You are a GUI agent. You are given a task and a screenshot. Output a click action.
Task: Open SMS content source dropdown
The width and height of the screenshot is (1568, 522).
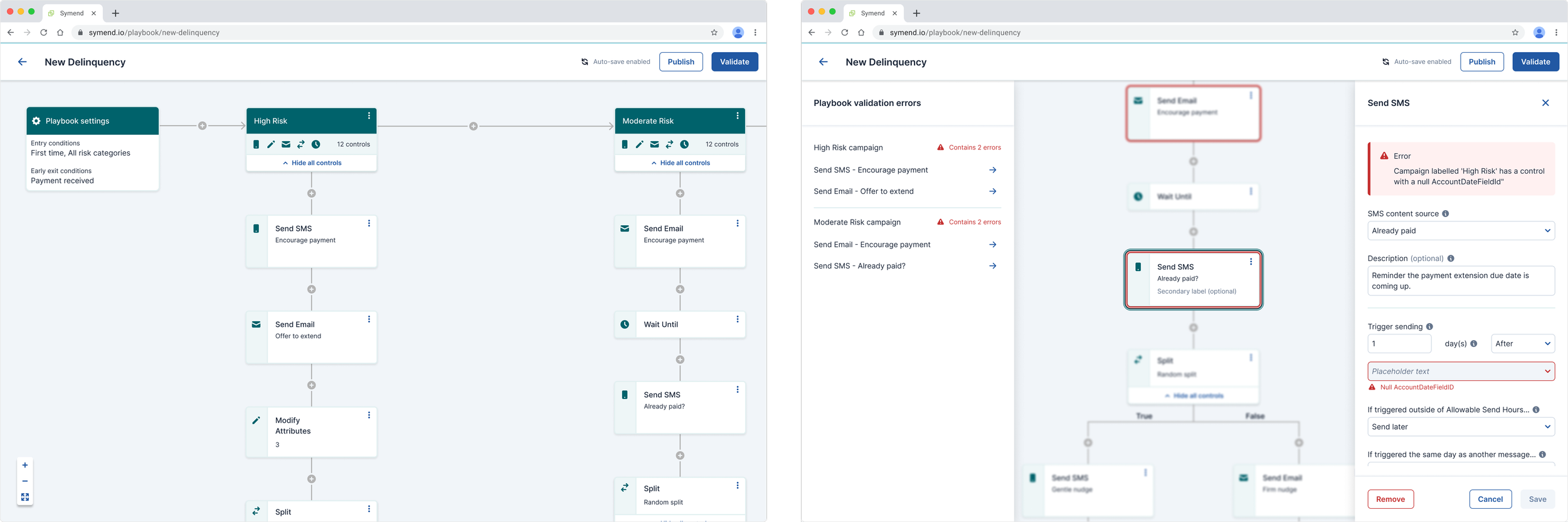(1461, 231)
